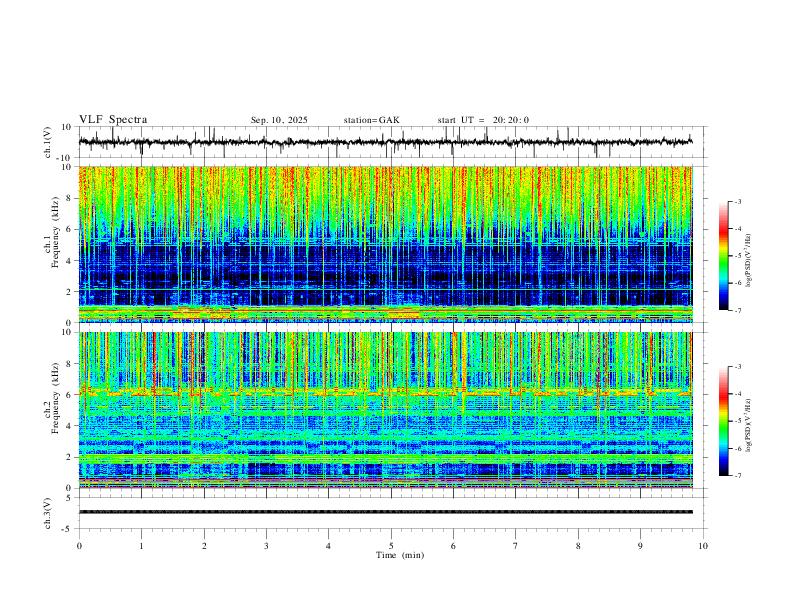Click the ch.2 spectrogram color scale bar

[724, 421]
